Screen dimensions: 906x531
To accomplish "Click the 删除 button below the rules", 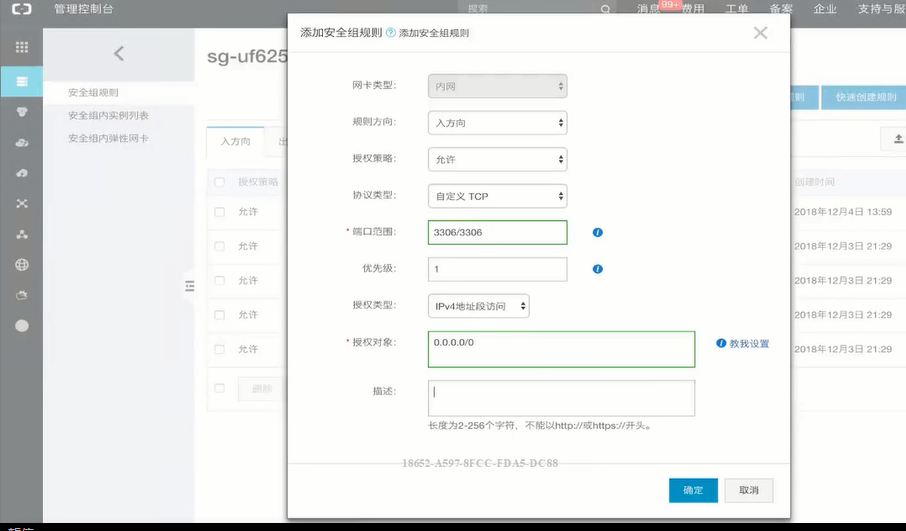I will pos(261,389).
